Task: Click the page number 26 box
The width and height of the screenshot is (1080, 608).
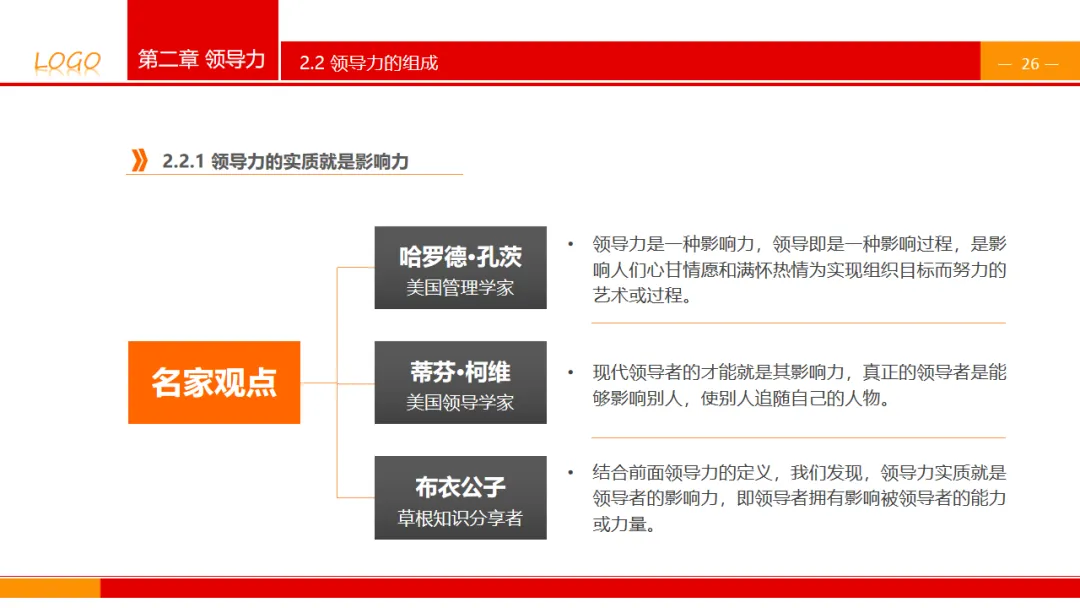Action: [1030, 61]
